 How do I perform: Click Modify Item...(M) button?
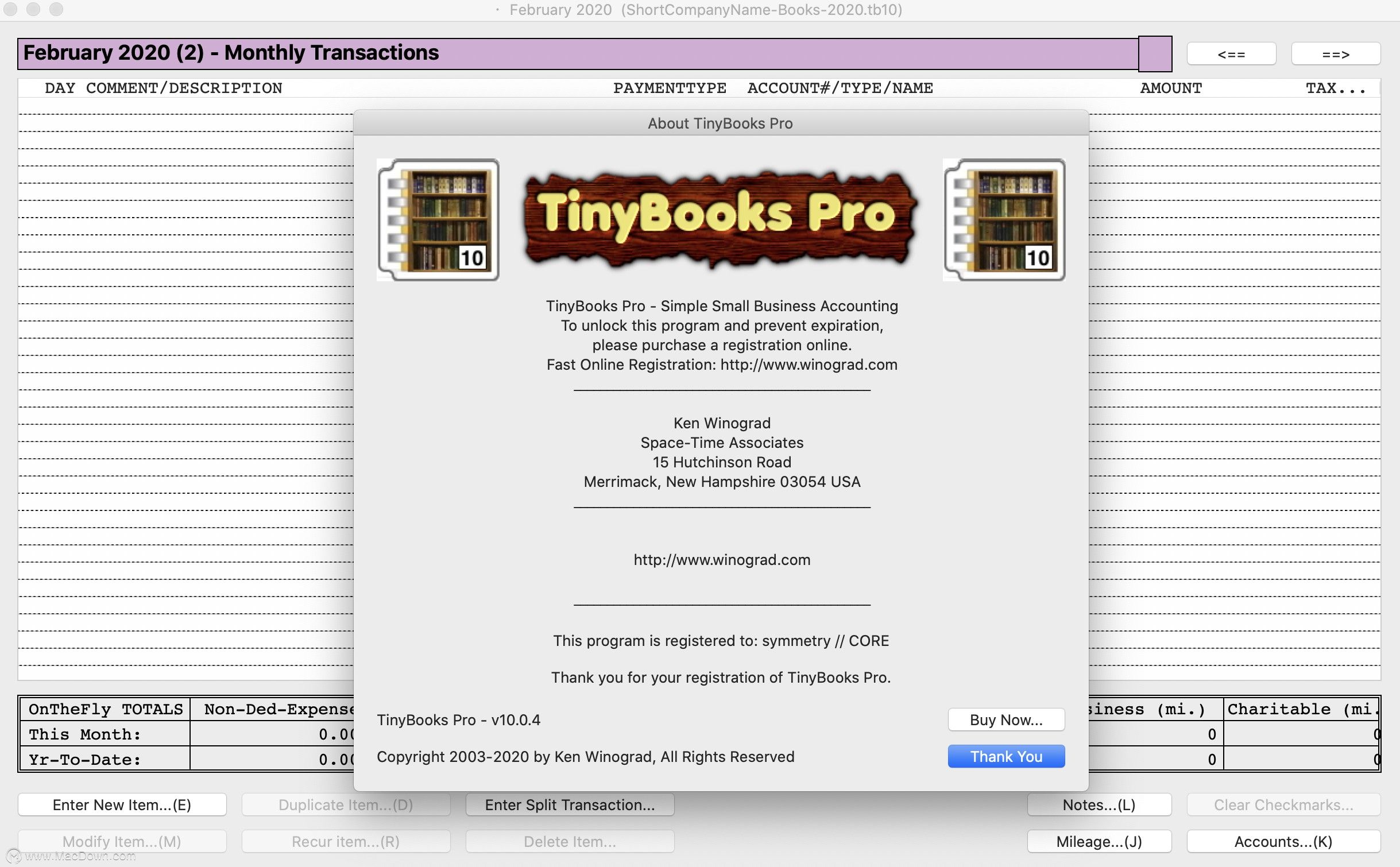[122, 841]
